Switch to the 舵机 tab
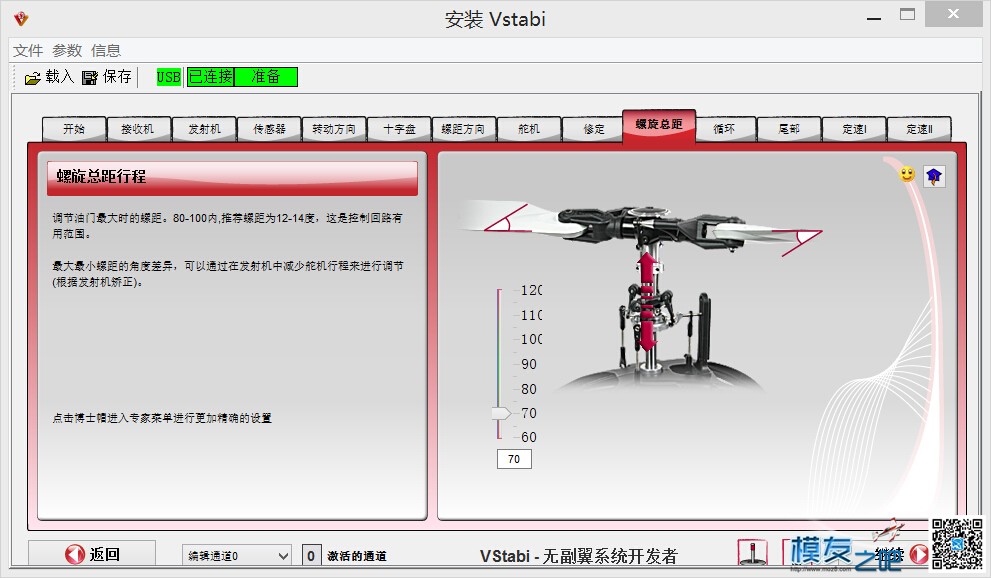Image resolution: width=991 pixels, height=578 pixels. [x=529, y=129]
